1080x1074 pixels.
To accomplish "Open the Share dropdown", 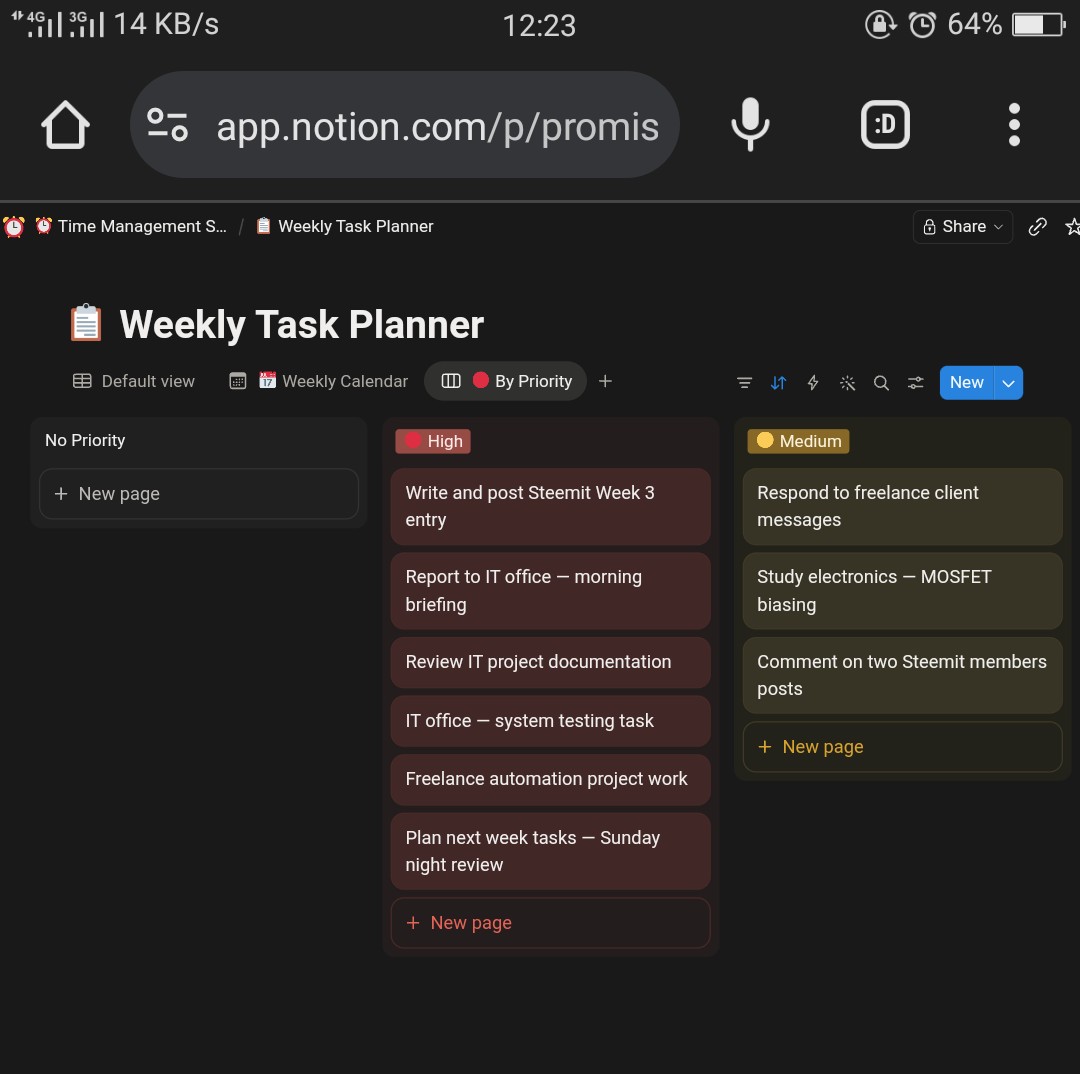I will click(x=963, y=227).
